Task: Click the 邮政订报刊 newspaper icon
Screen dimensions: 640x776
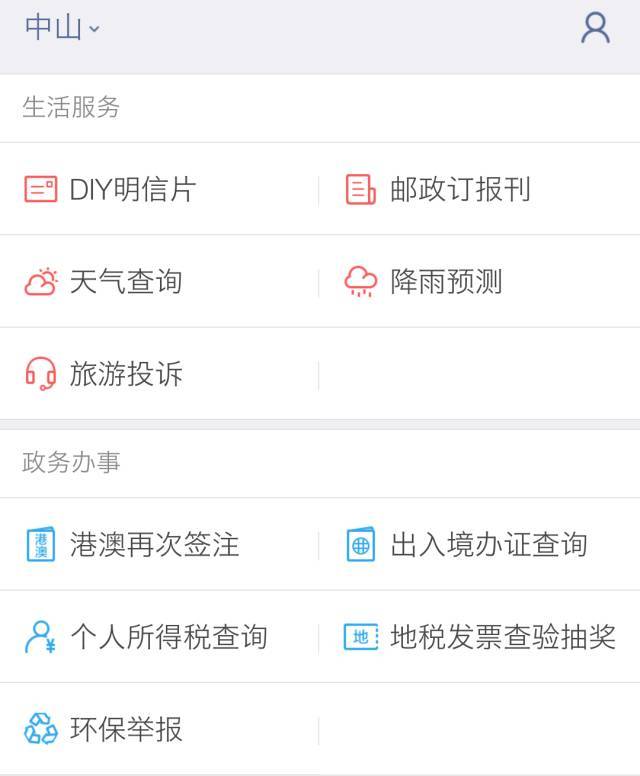Action: (360, 189)
